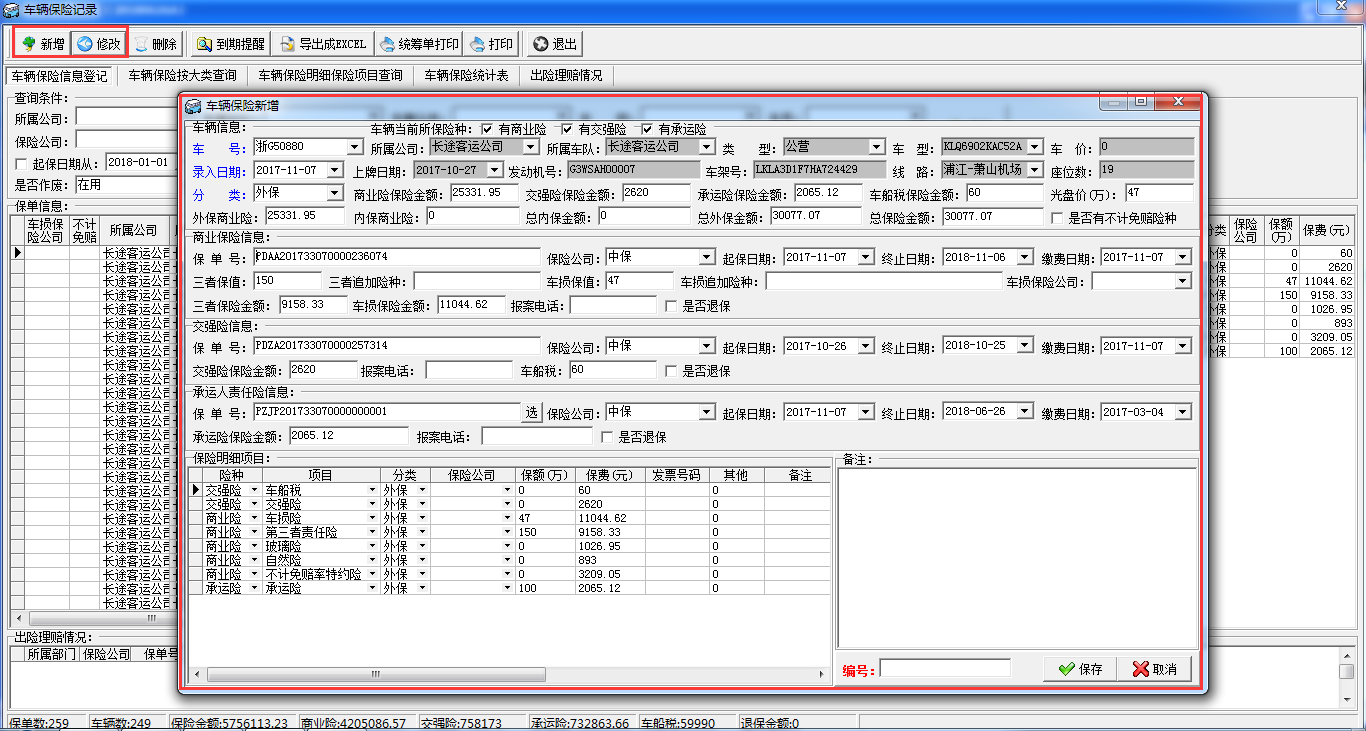Open 保险公司 dropdown in 商业保险信息

707,257
